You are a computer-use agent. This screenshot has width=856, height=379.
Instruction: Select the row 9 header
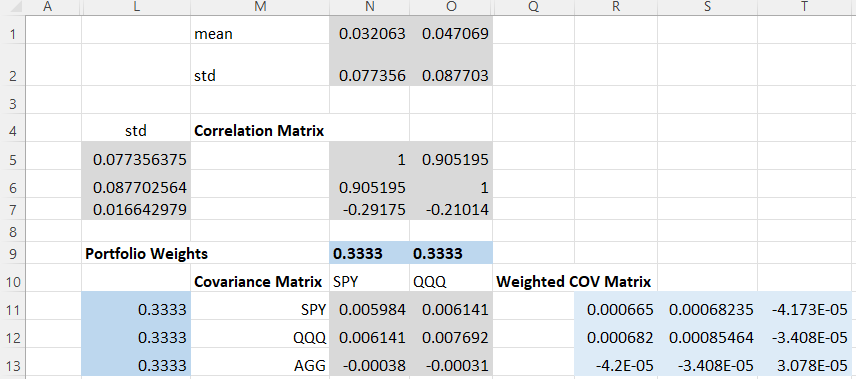pos(13,254)
